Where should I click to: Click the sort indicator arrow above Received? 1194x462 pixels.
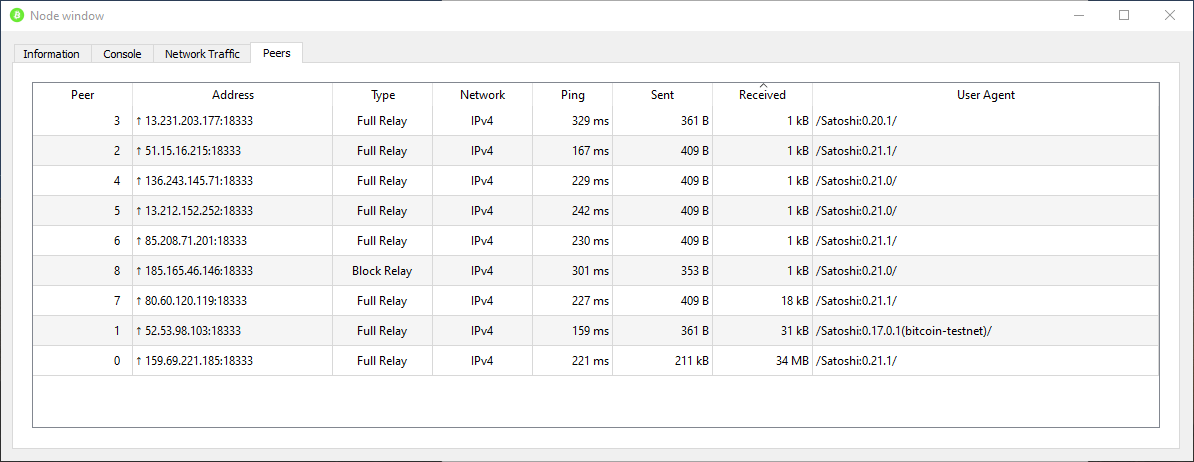763,86
